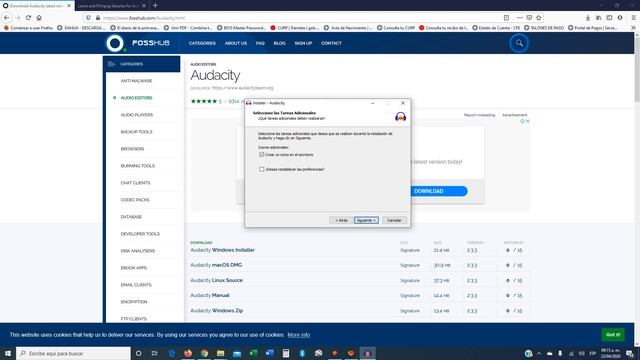Open a new browser tab

tap(155, 5)
